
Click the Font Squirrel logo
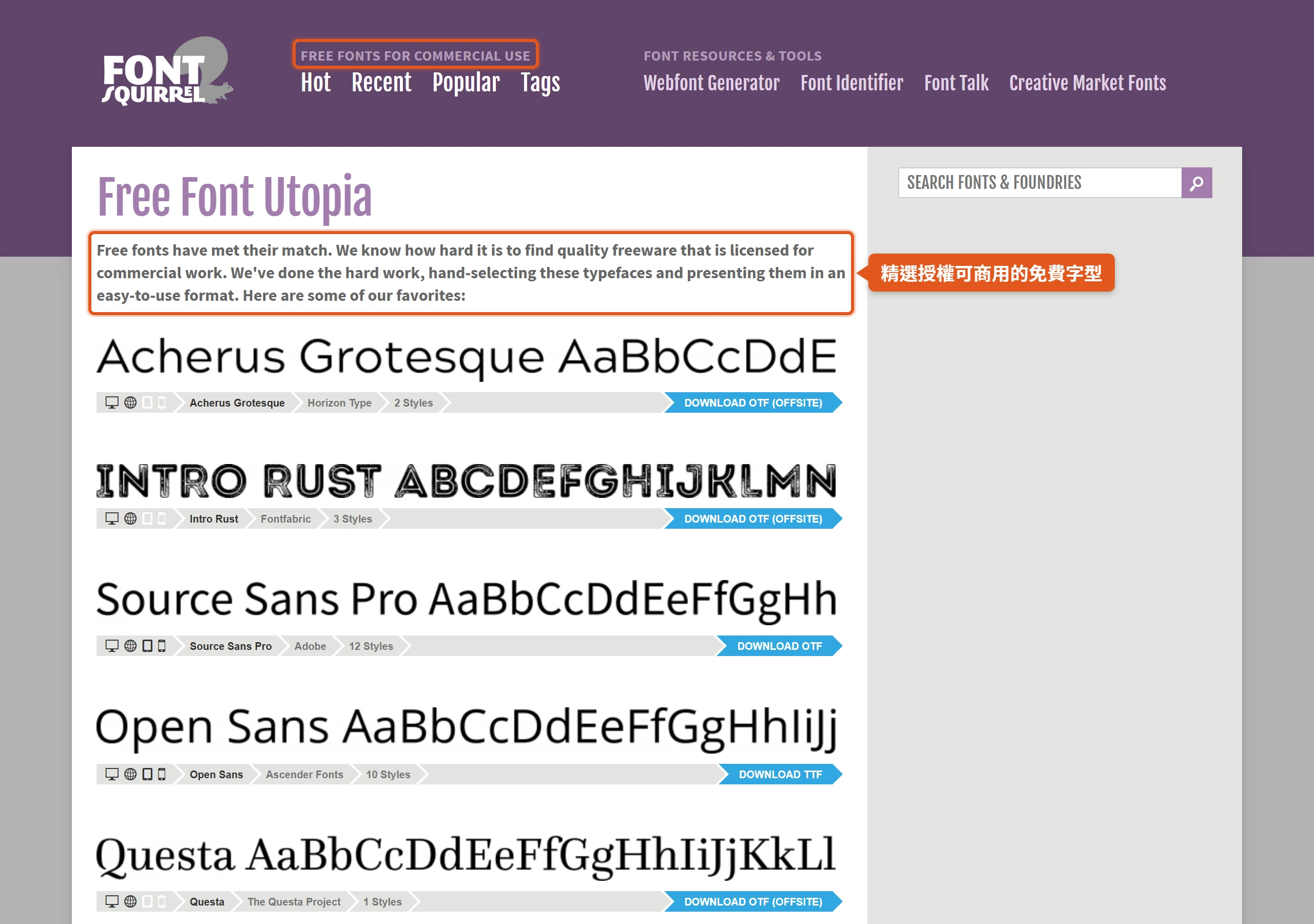[x=167, y=71]
